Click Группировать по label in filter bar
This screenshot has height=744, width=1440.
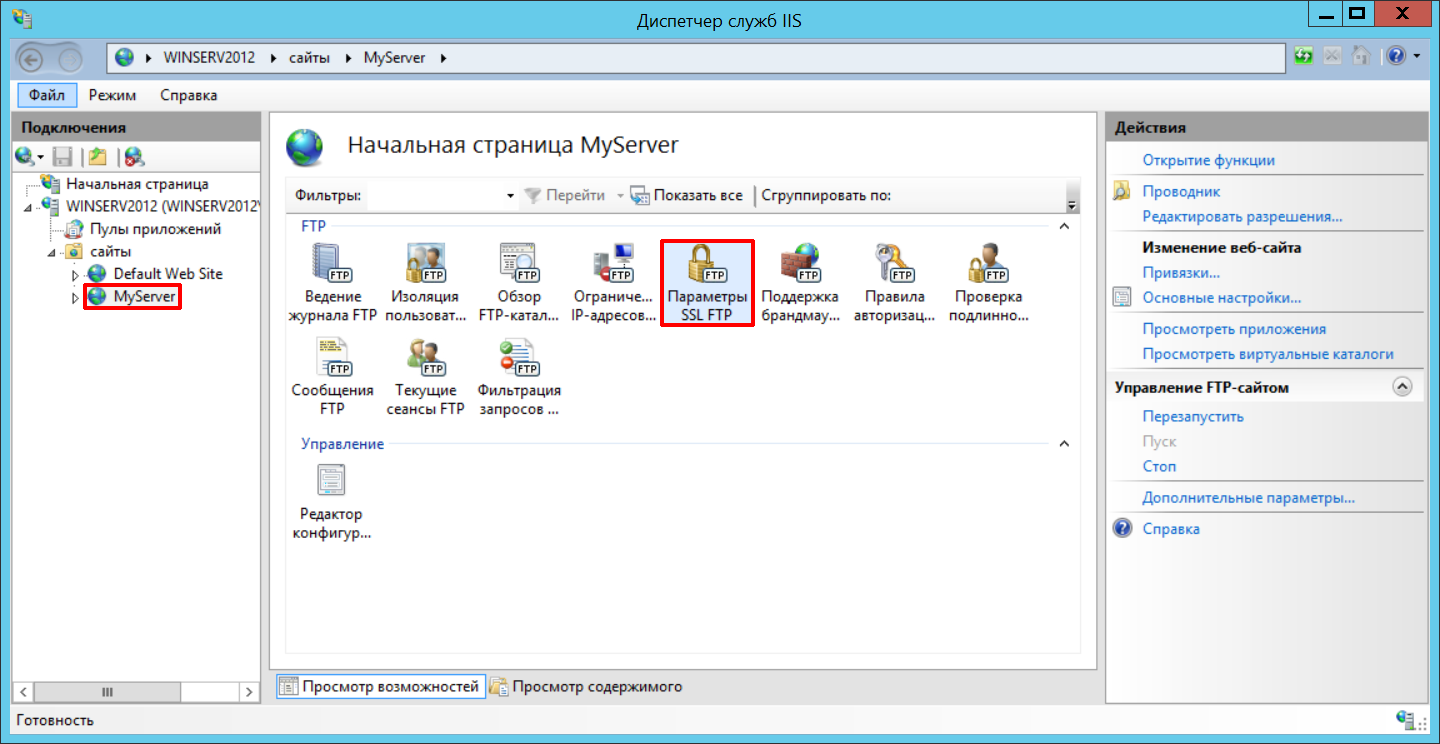point(826,195)
